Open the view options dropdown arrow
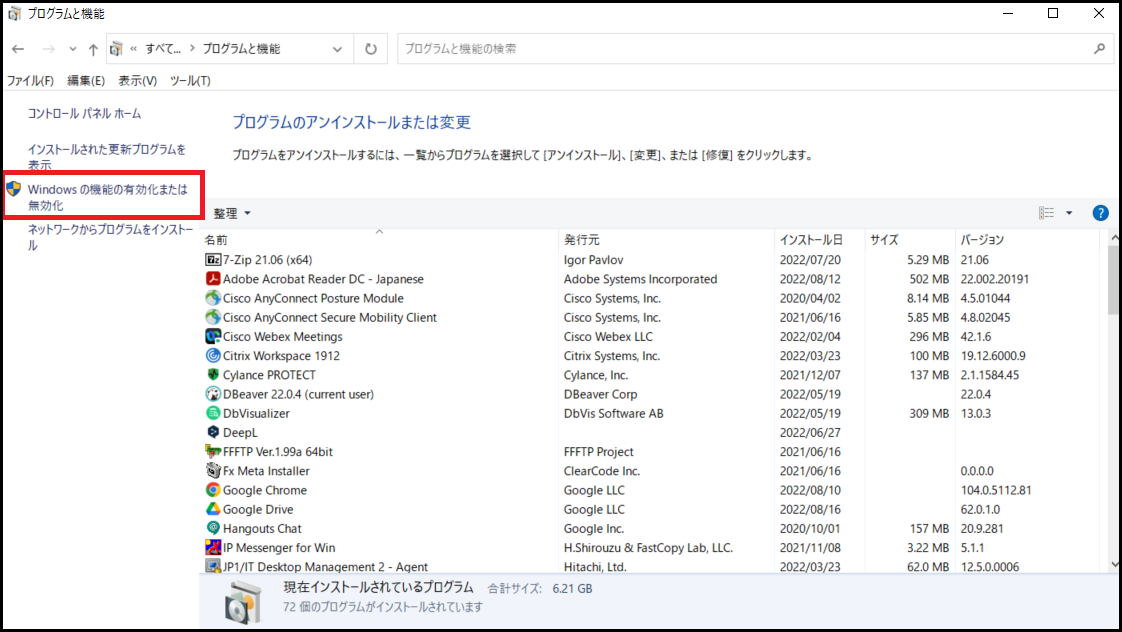The image size is (1122, 632). [x=1068, y=213]
